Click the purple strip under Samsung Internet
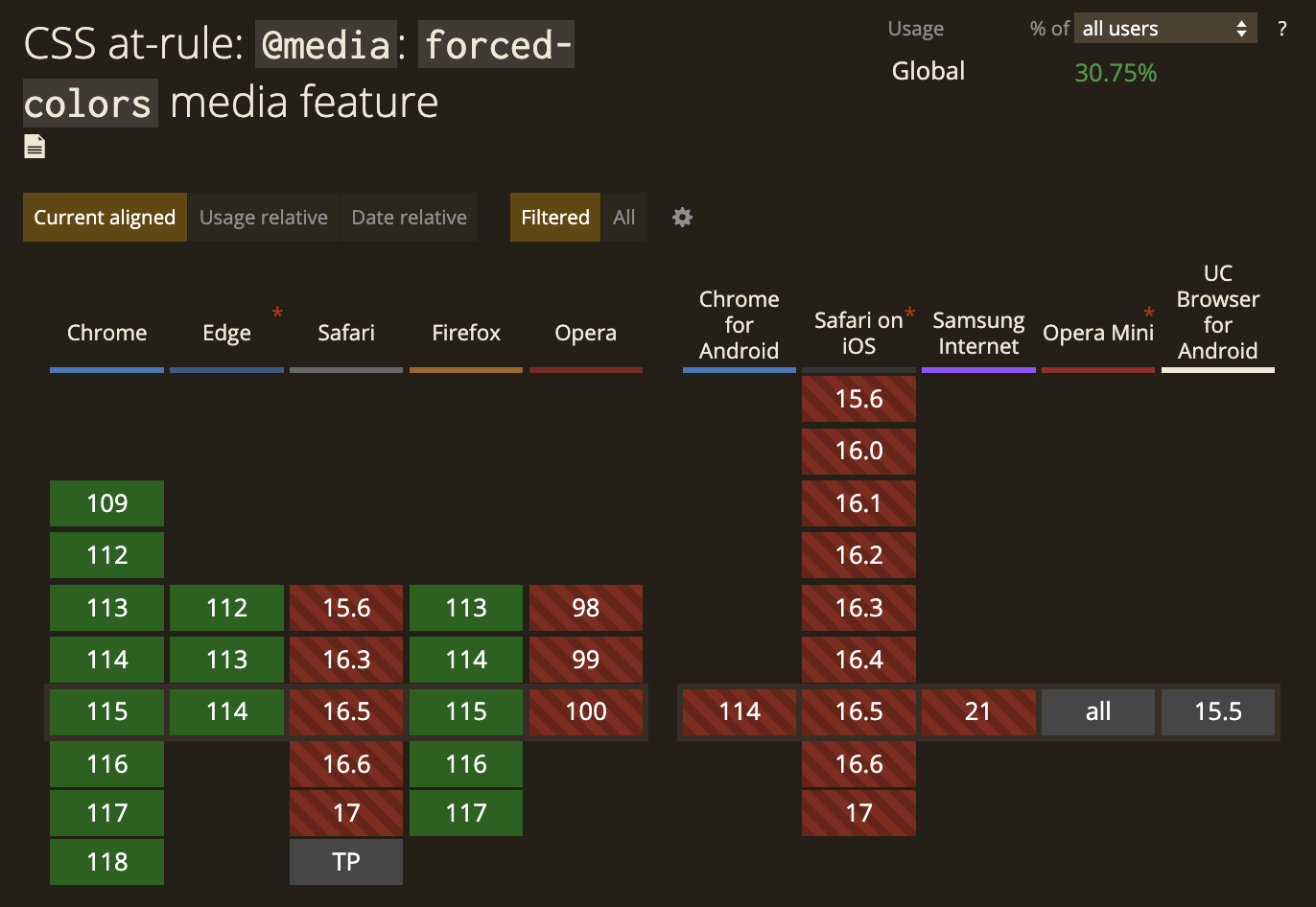 978,370
